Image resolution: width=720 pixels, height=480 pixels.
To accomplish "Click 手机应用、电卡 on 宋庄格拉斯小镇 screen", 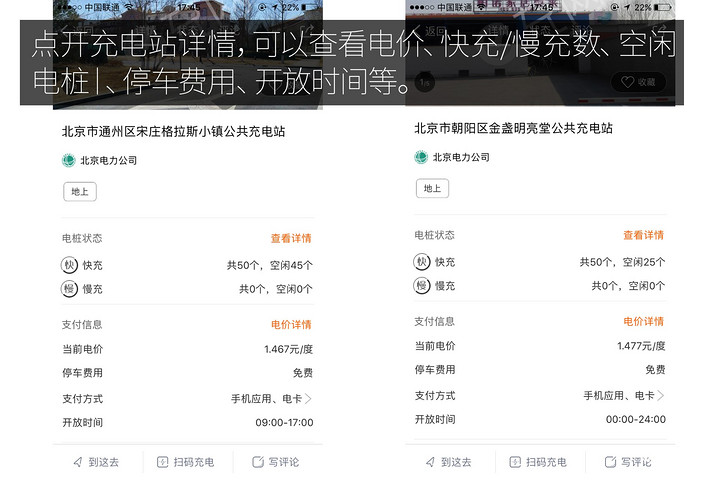I will click(266, 399).
